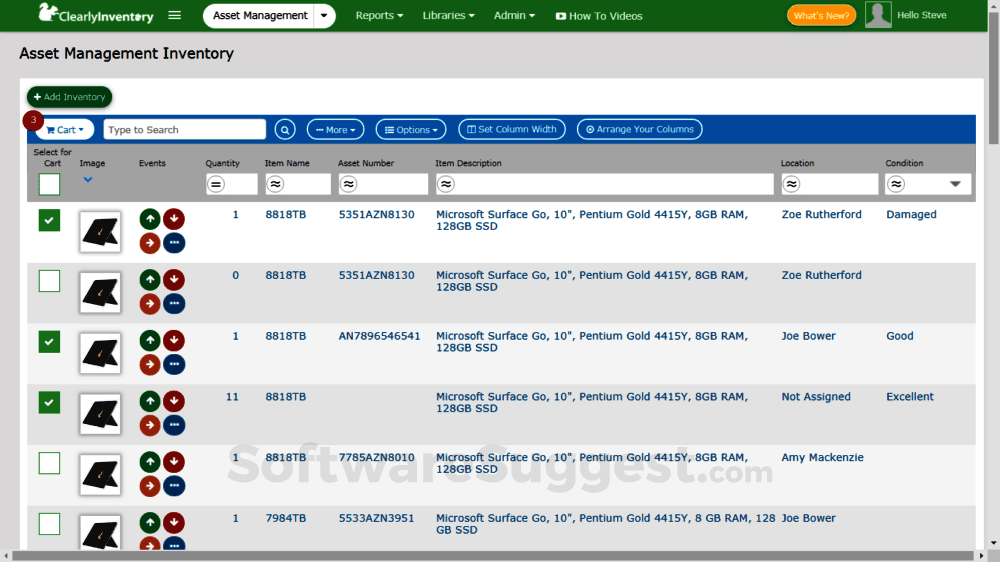Viewport: 1000px width, 562px height.
Task: Uncheck the cart checkbox for the Not Assigned row
Action: 49,403
